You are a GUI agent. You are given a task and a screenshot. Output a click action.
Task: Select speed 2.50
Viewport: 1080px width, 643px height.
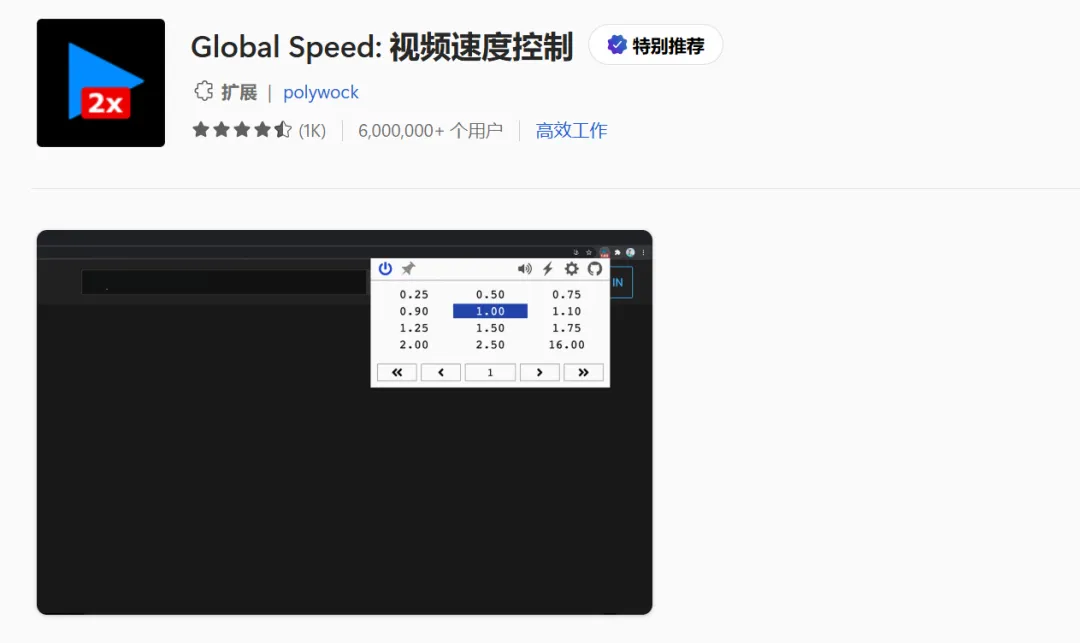[x=490, y=344]
